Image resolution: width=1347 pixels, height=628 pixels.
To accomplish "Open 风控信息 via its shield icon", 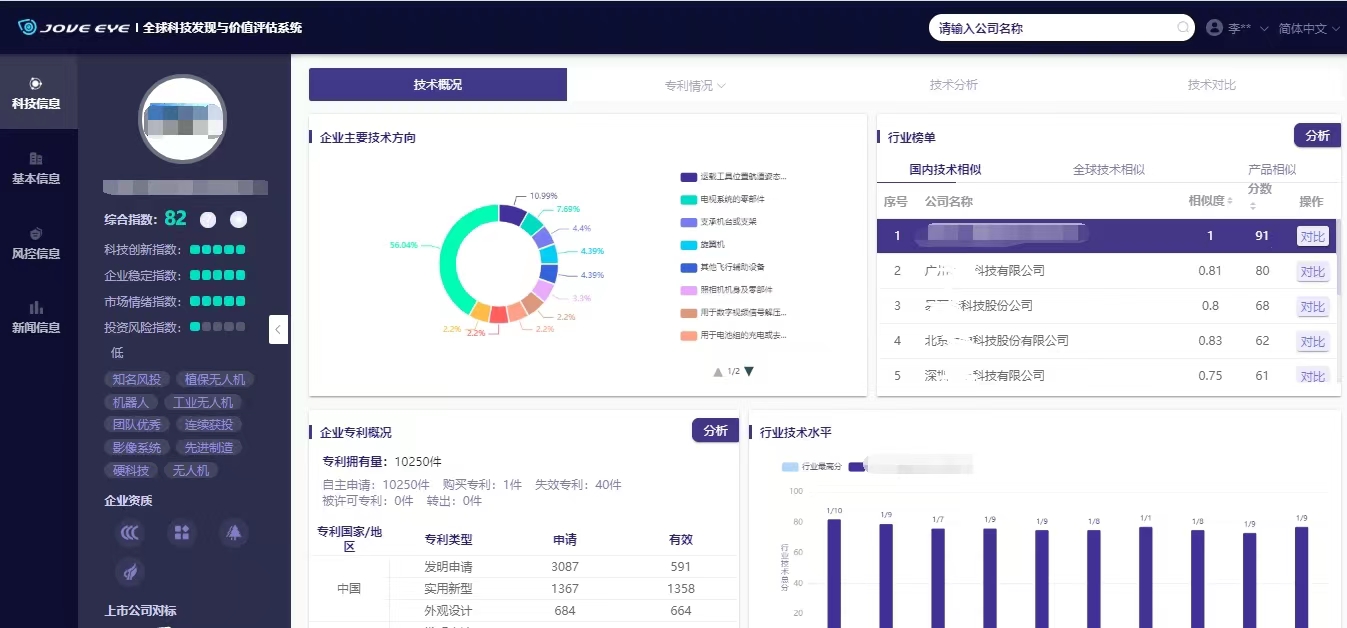I will coord(36,233).
